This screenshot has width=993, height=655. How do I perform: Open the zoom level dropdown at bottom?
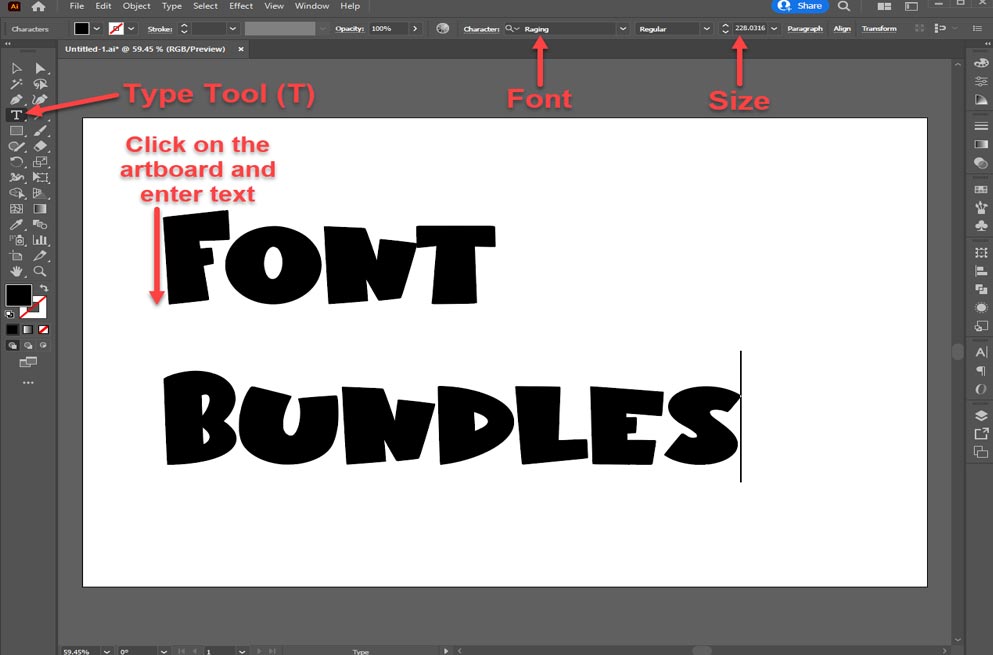[x=106, y=651]
